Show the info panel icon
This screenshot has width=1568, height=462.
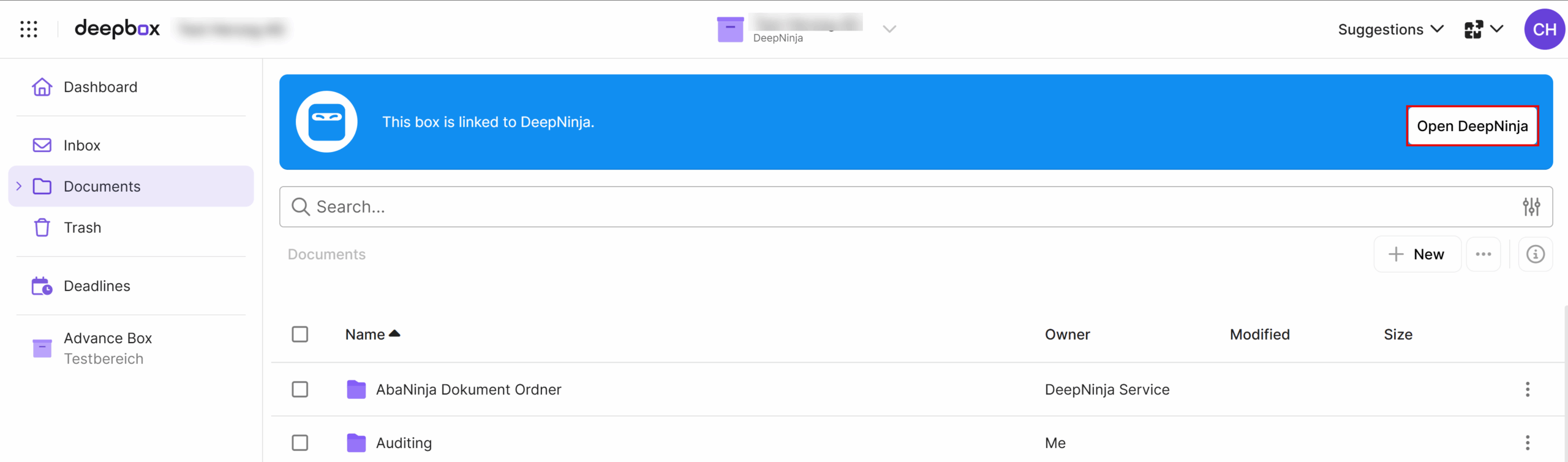[x=1535, y=254]
